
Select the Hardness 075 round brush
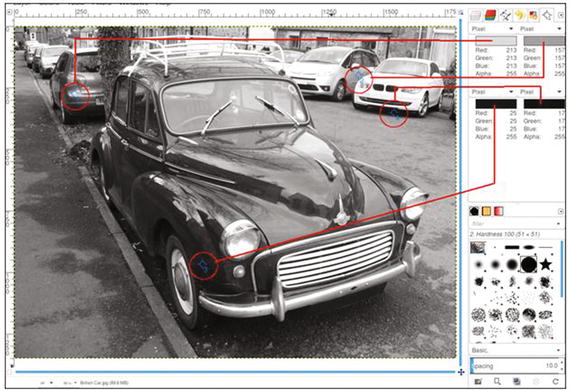pos(511,265)
